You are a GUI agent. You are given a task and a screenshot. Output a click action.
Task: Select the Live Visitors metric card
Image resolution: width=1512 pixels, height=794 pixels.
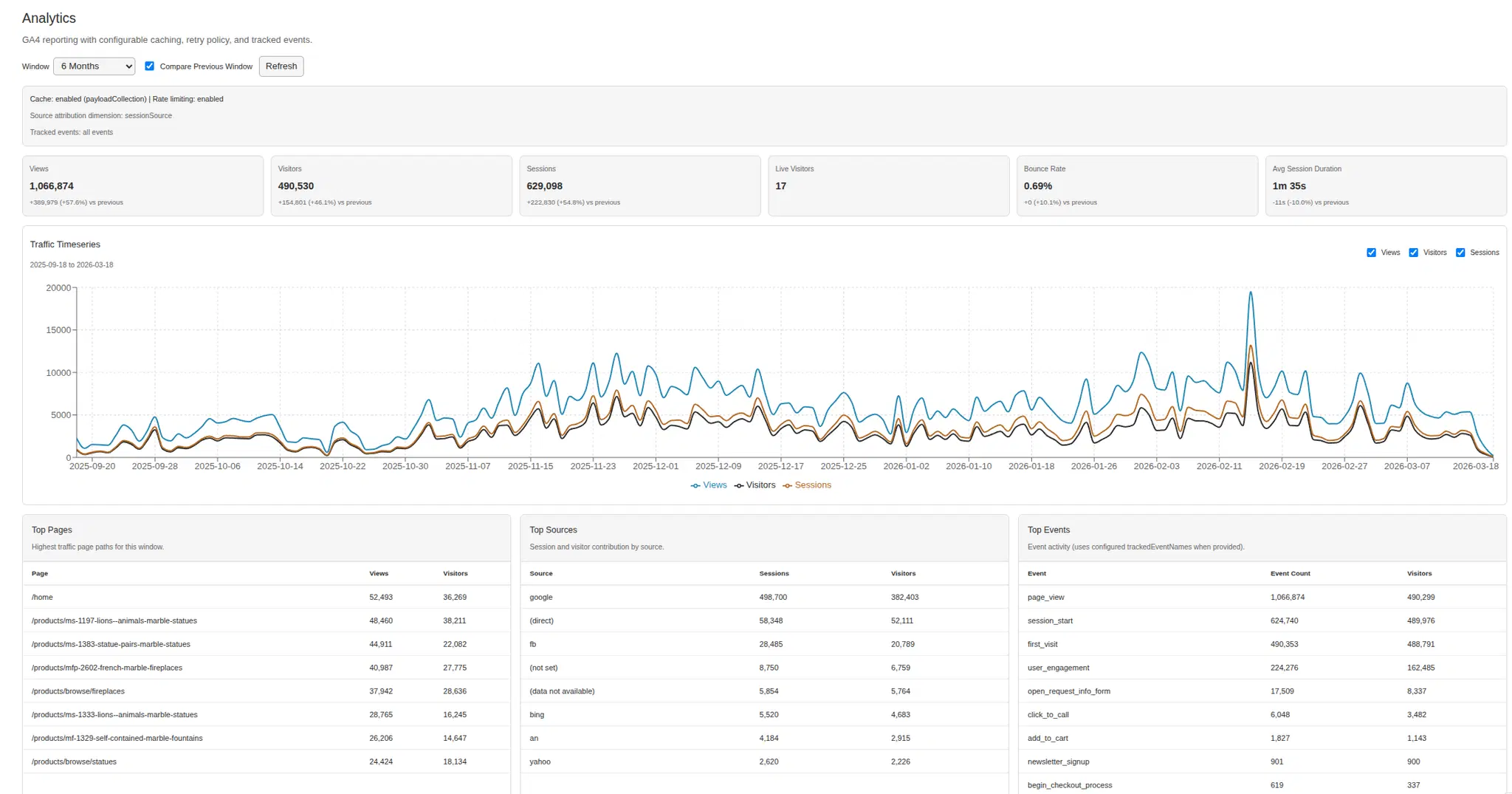point(888,185)
